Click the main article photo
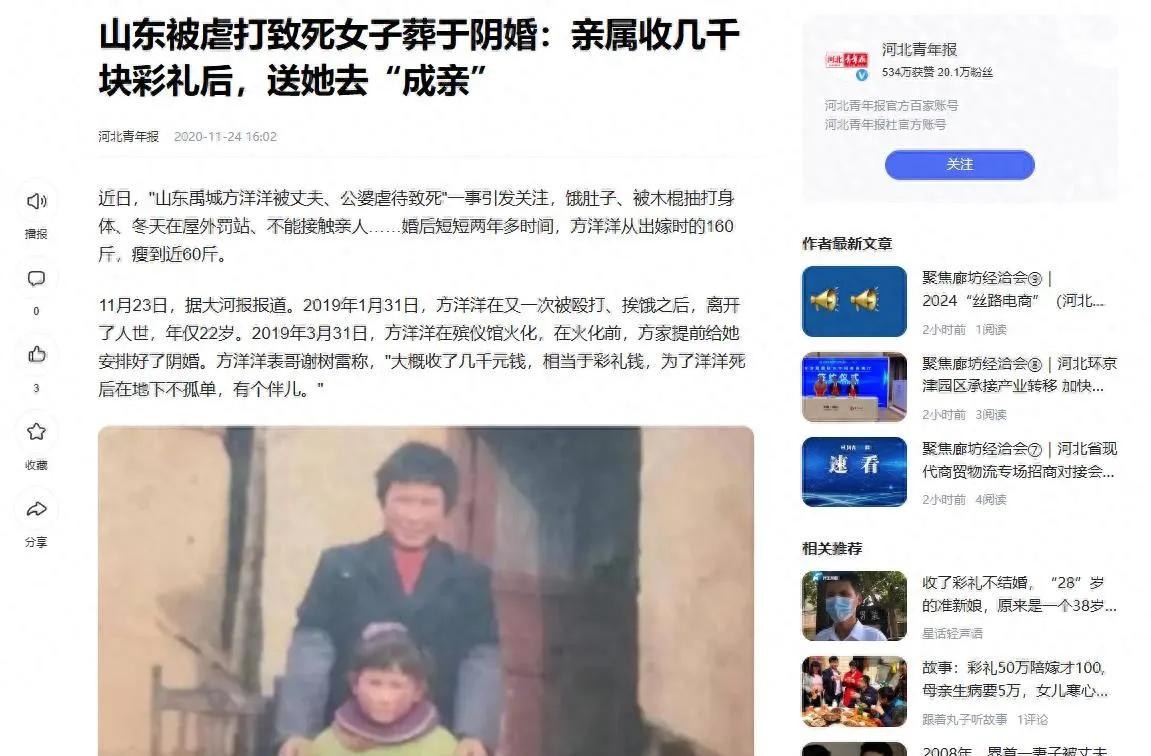Screen dimensions: 1151x756 (x=426, y=591)
